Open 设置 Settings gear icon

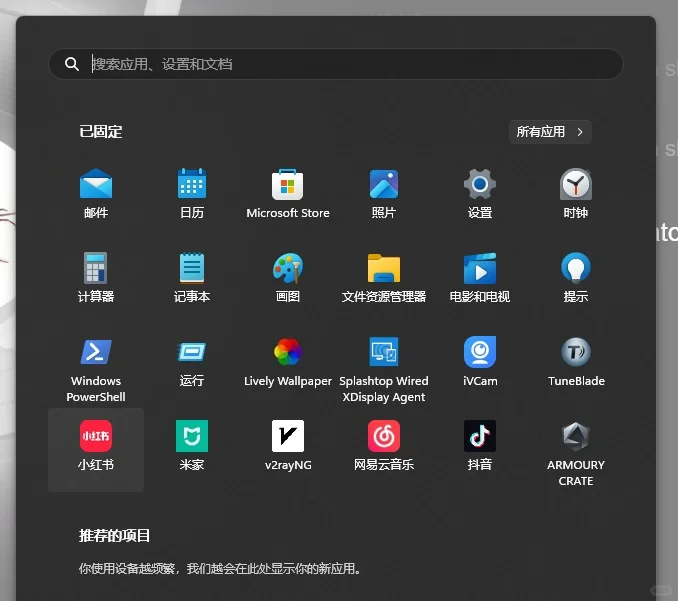coord(480,193)
